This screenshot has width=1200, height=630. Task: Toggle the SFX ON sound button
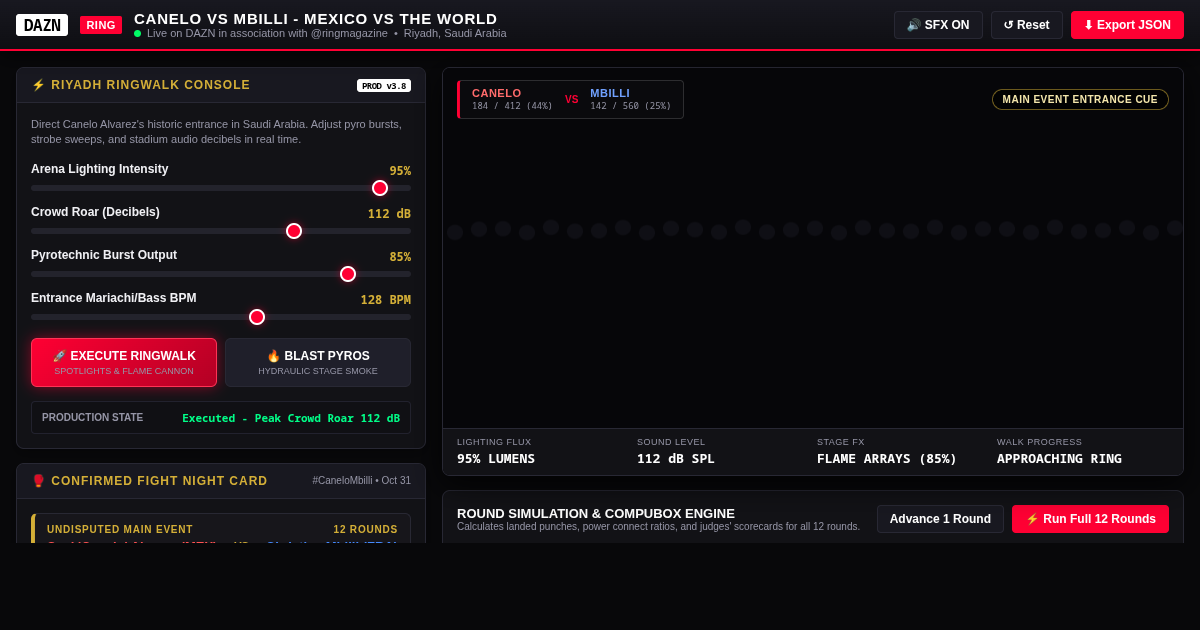(938, 25)
